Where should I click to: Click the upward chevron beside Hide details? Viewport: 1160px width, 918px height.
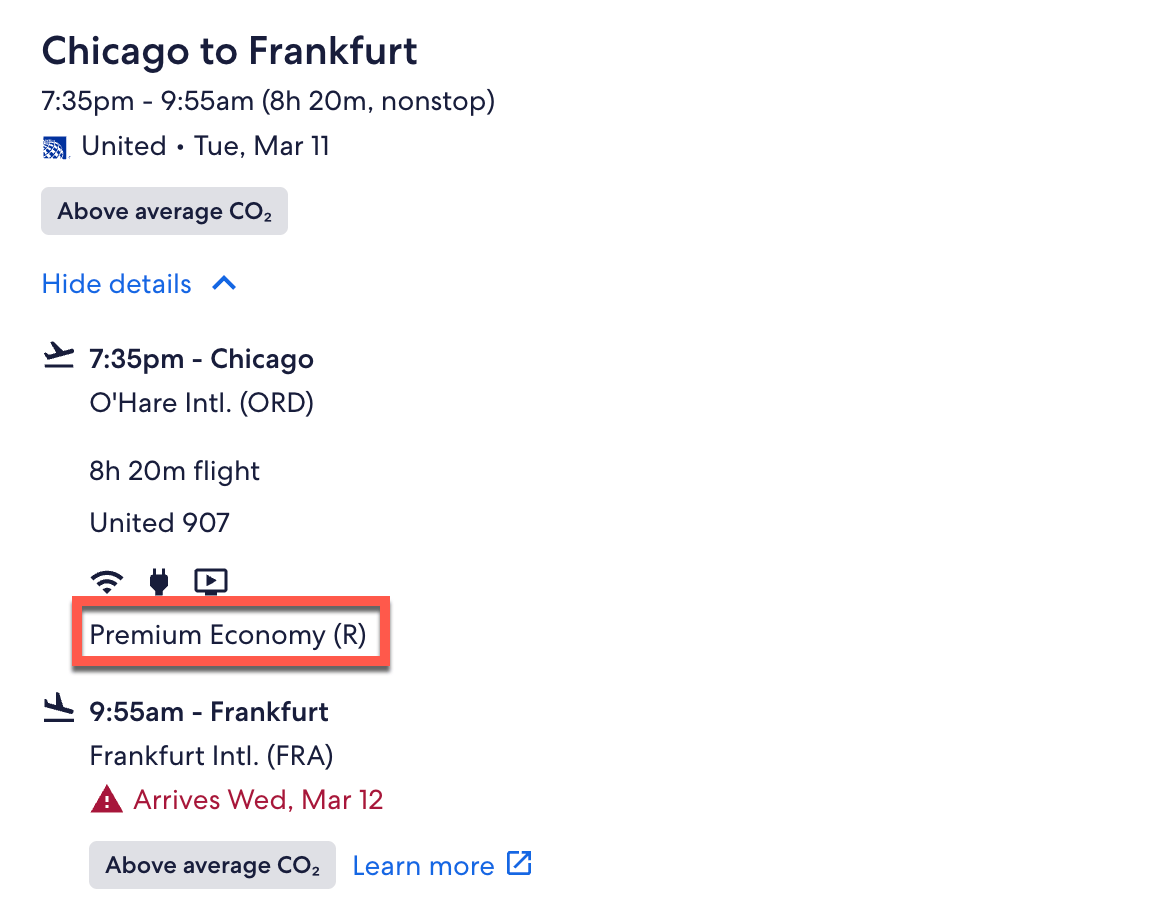225,284
